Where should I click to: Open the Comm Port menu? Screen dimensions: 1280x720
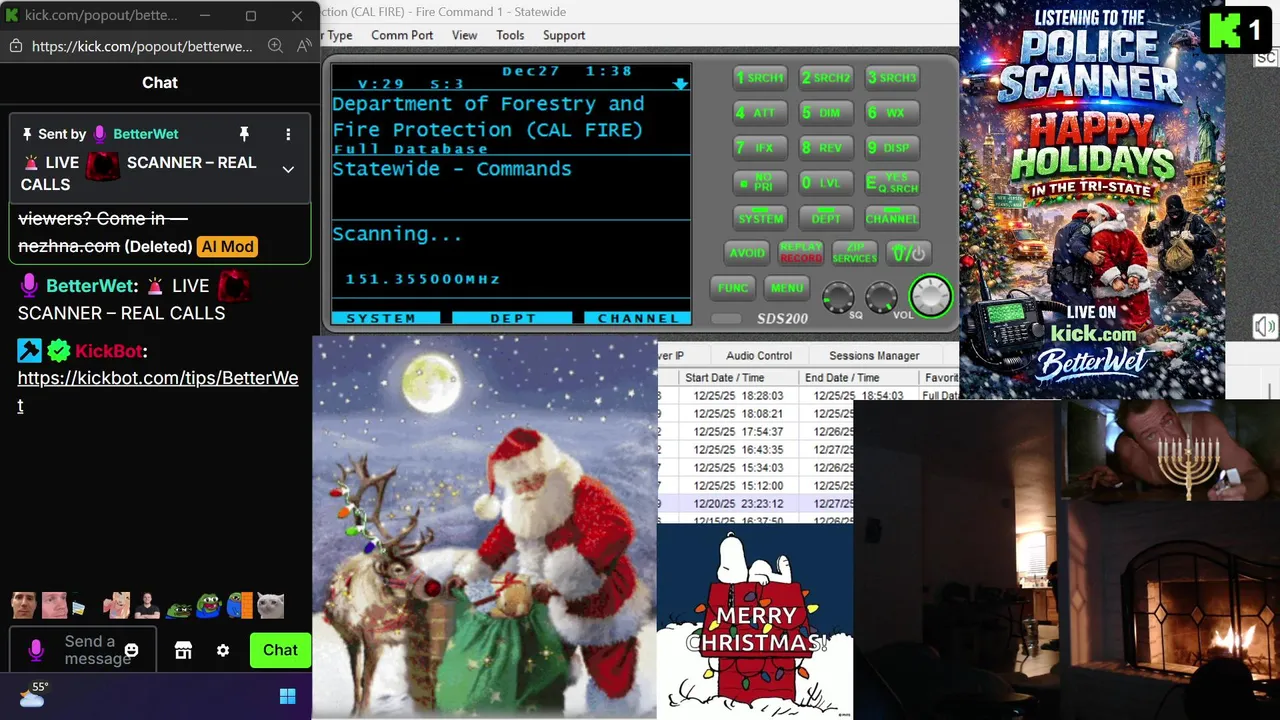pos(402,35)
